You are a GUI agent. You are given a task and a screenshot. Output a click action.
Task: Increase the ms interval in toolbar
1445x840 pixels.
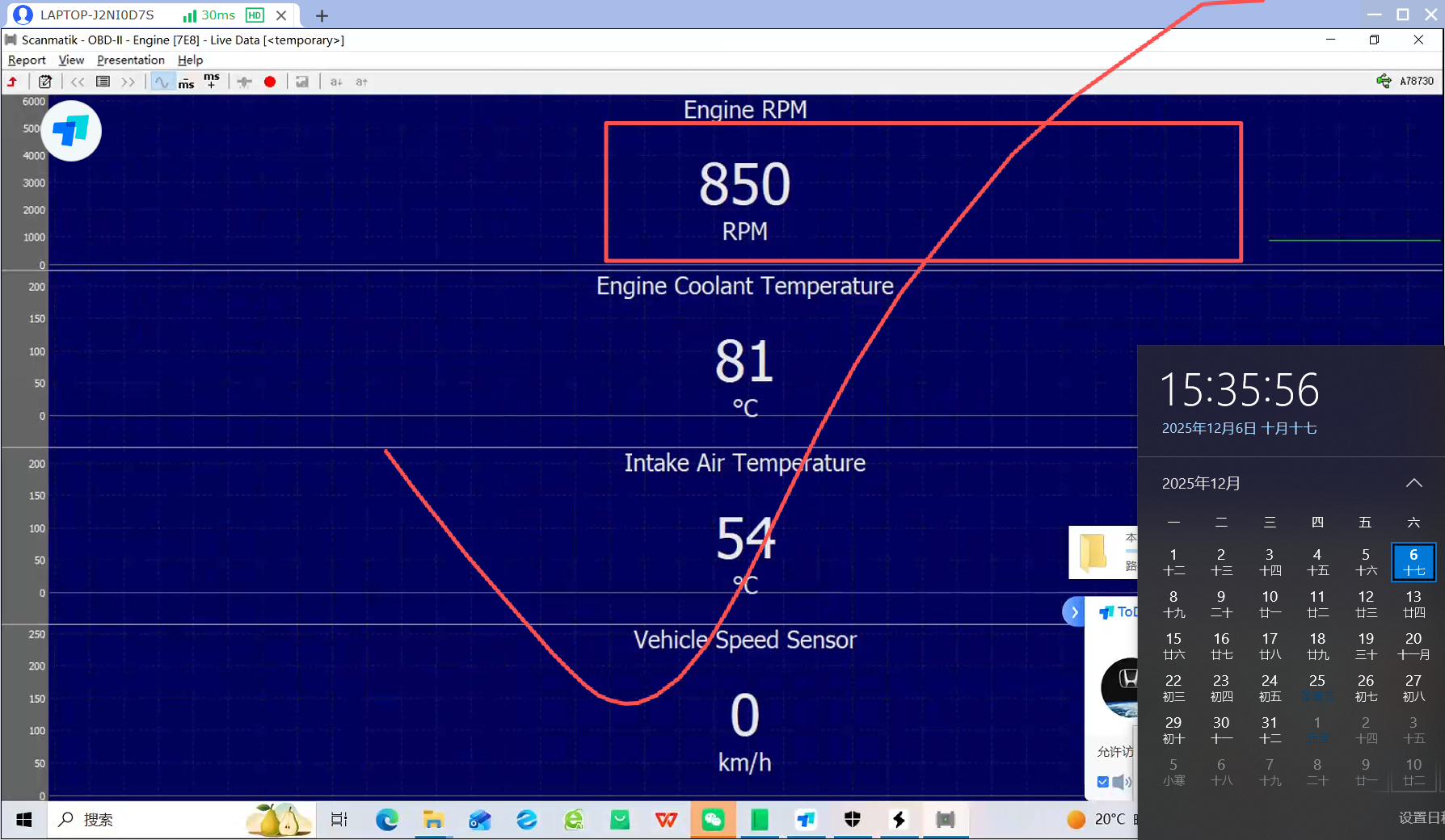[212, 81]
